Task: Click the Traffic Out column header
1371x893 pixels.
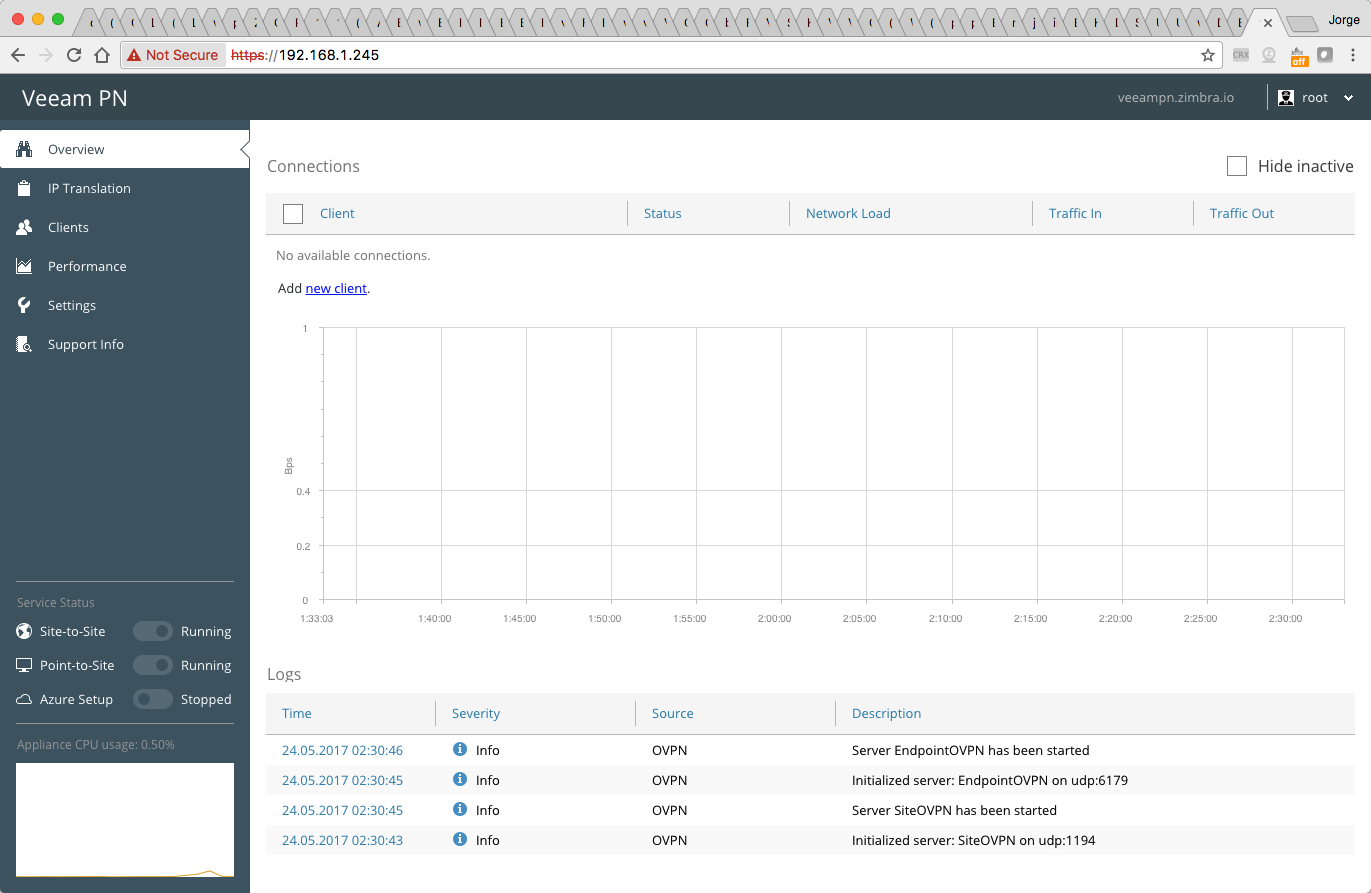Action: [1242, 213]
